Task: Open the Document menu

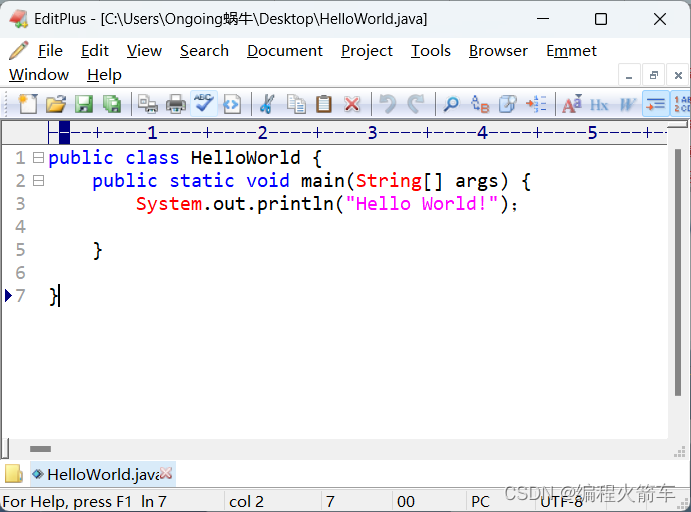Action: (285, 51)
